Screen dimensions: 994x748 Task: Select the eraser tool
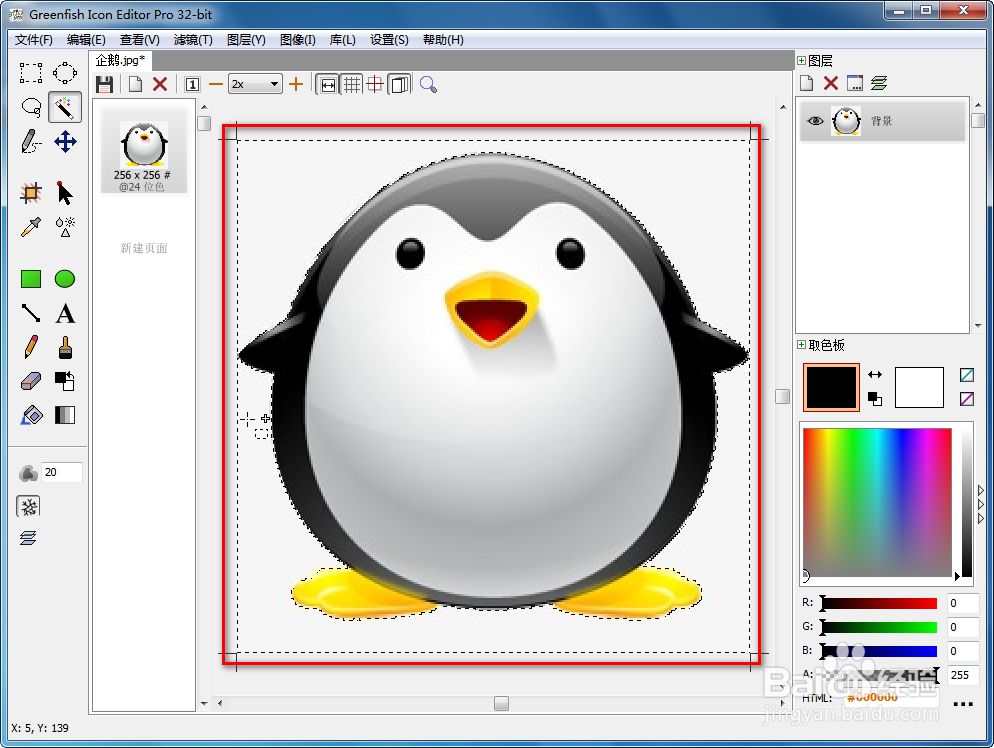pos(30,381)
